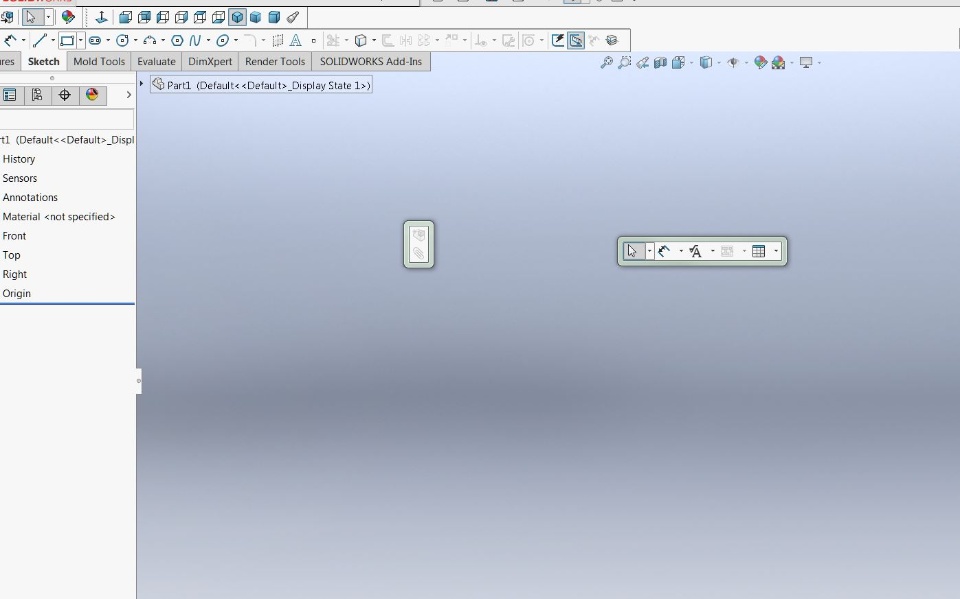Image resolution: width=960 pixels, height=599 pixels.
Task: Open the Hide/Show Items dropdown arrow
Action: 746,62
